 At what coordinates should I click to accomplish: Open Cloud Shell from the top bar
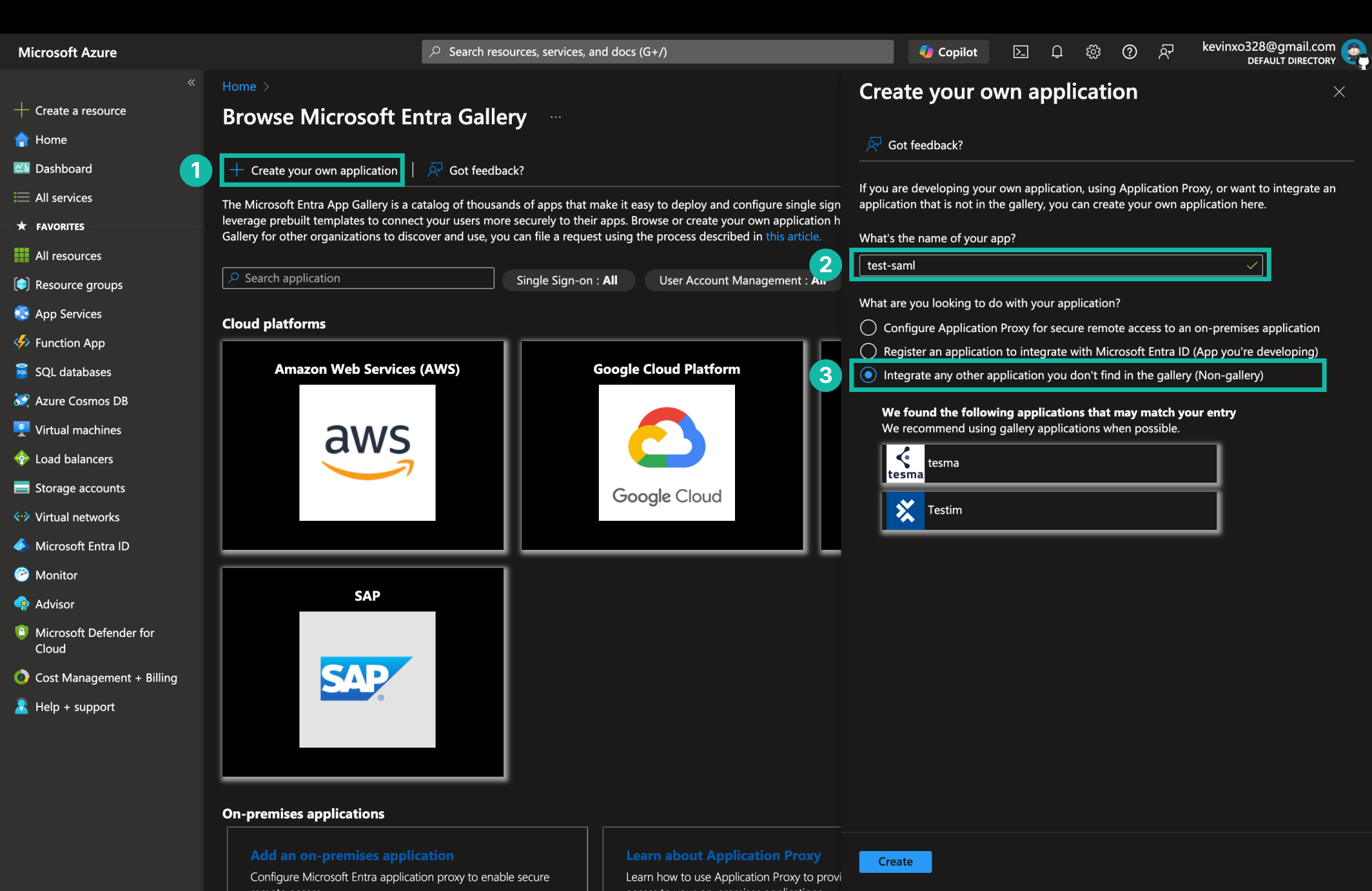(1021, 52)
